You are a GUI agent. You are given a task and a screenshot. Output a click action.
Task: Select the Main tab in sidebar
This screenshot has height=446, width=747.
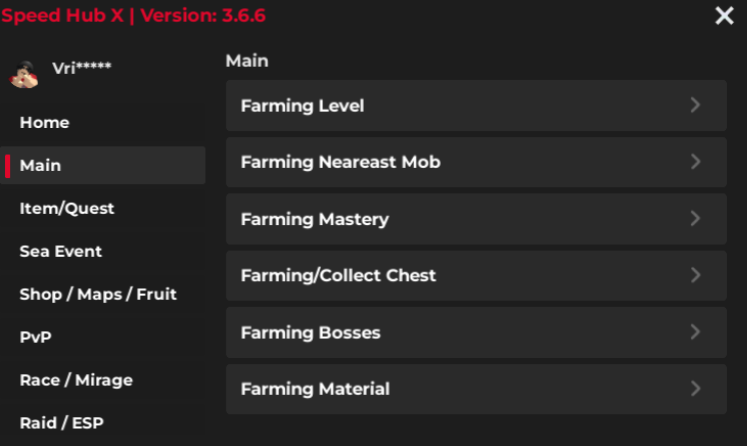click(41, 166)
